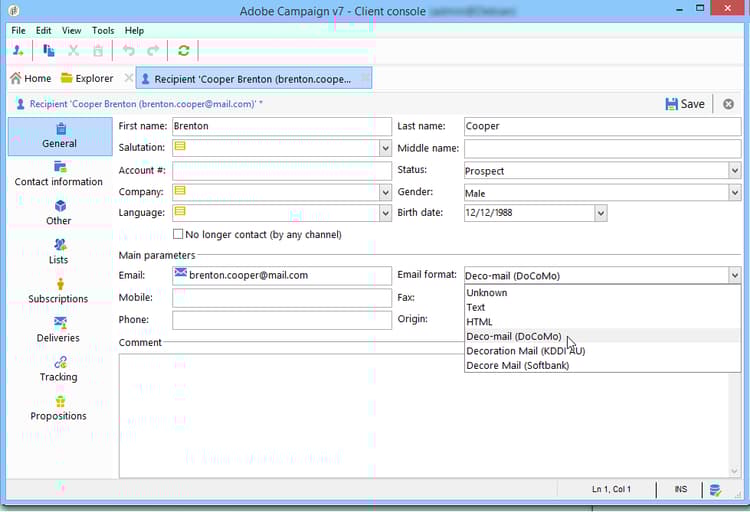Open the Contact information section
The width and height of the screenshot is (750, 512).
[x=59, y=175]
